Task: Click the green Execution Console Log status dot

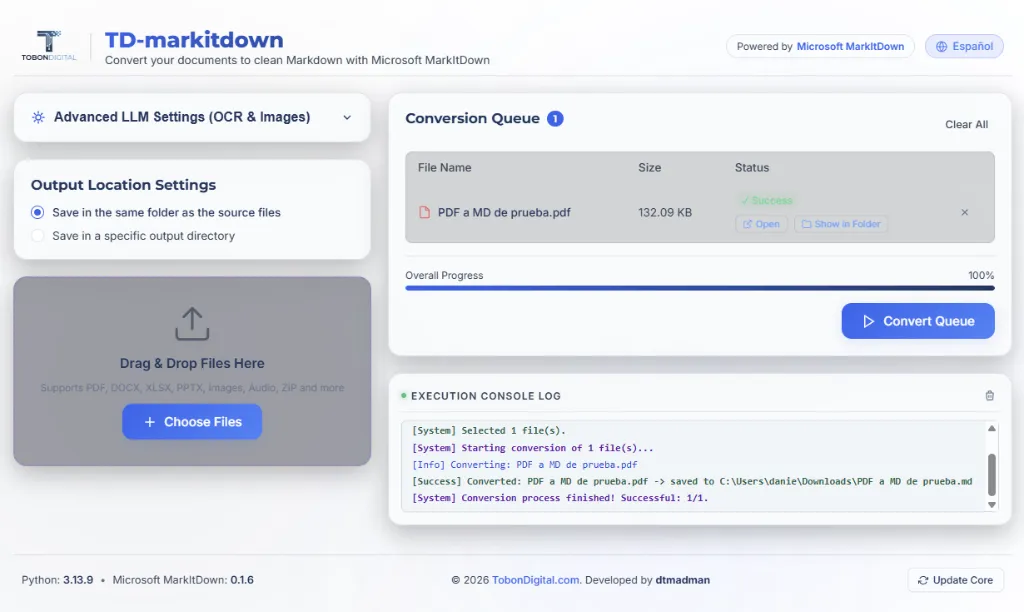Action: pyautogui.click(x=404, y=395)
